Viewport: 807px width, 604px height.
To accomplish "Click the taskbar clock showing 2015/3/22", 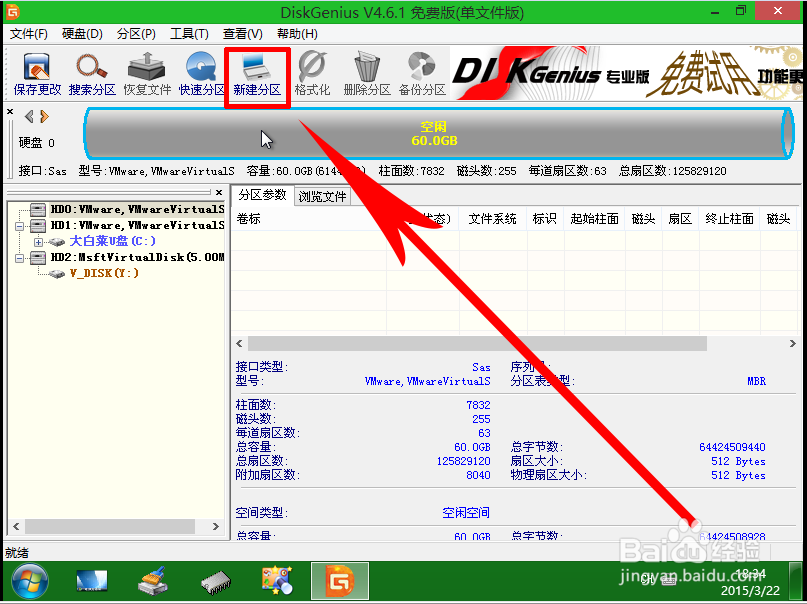I will click(x=750, y=582).
